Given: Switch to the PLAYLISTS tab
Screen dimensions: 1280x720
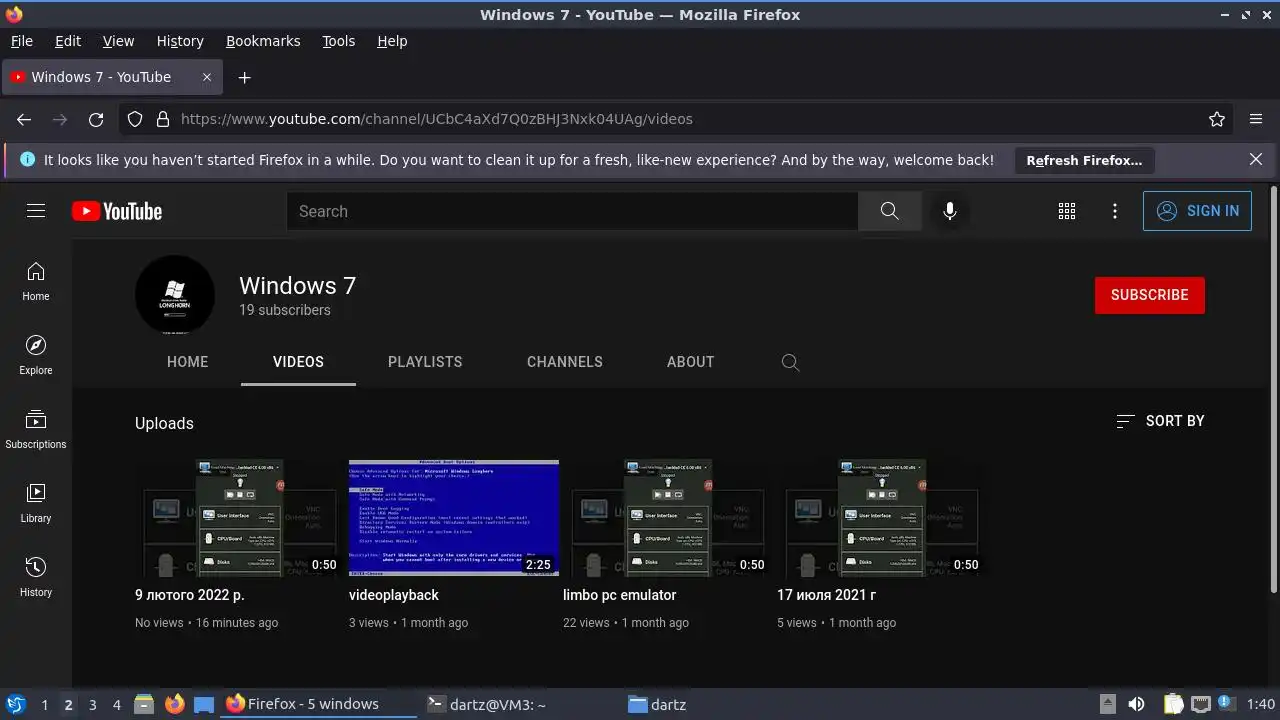Looking at the screenshot, I should click(425, 362).
